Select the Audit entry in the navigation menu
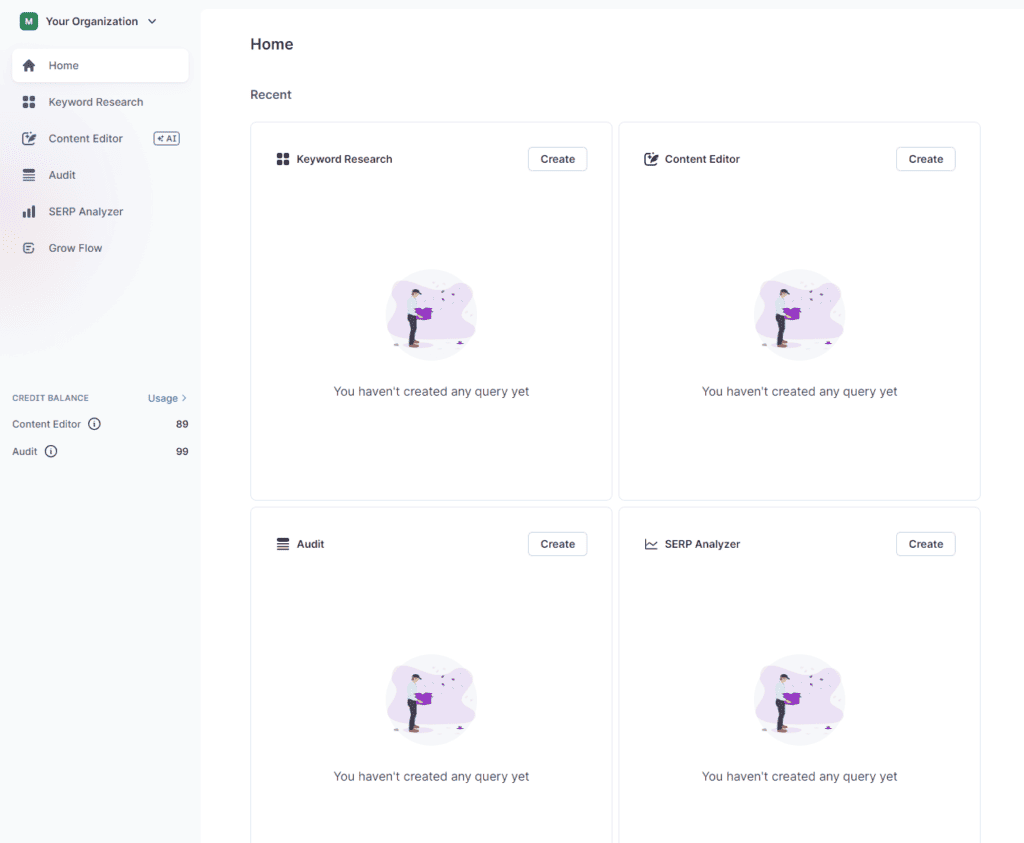This screenshot has height=843, width=1024. (x=62, y=175)
